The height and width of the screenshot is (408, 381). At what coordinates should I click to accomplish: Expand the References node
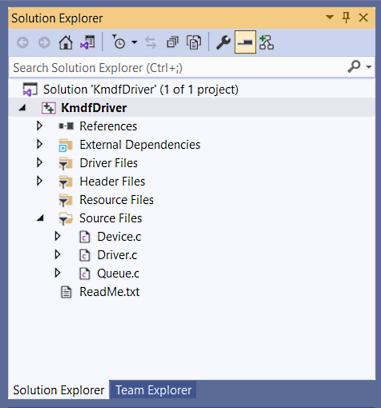point(39,126)
